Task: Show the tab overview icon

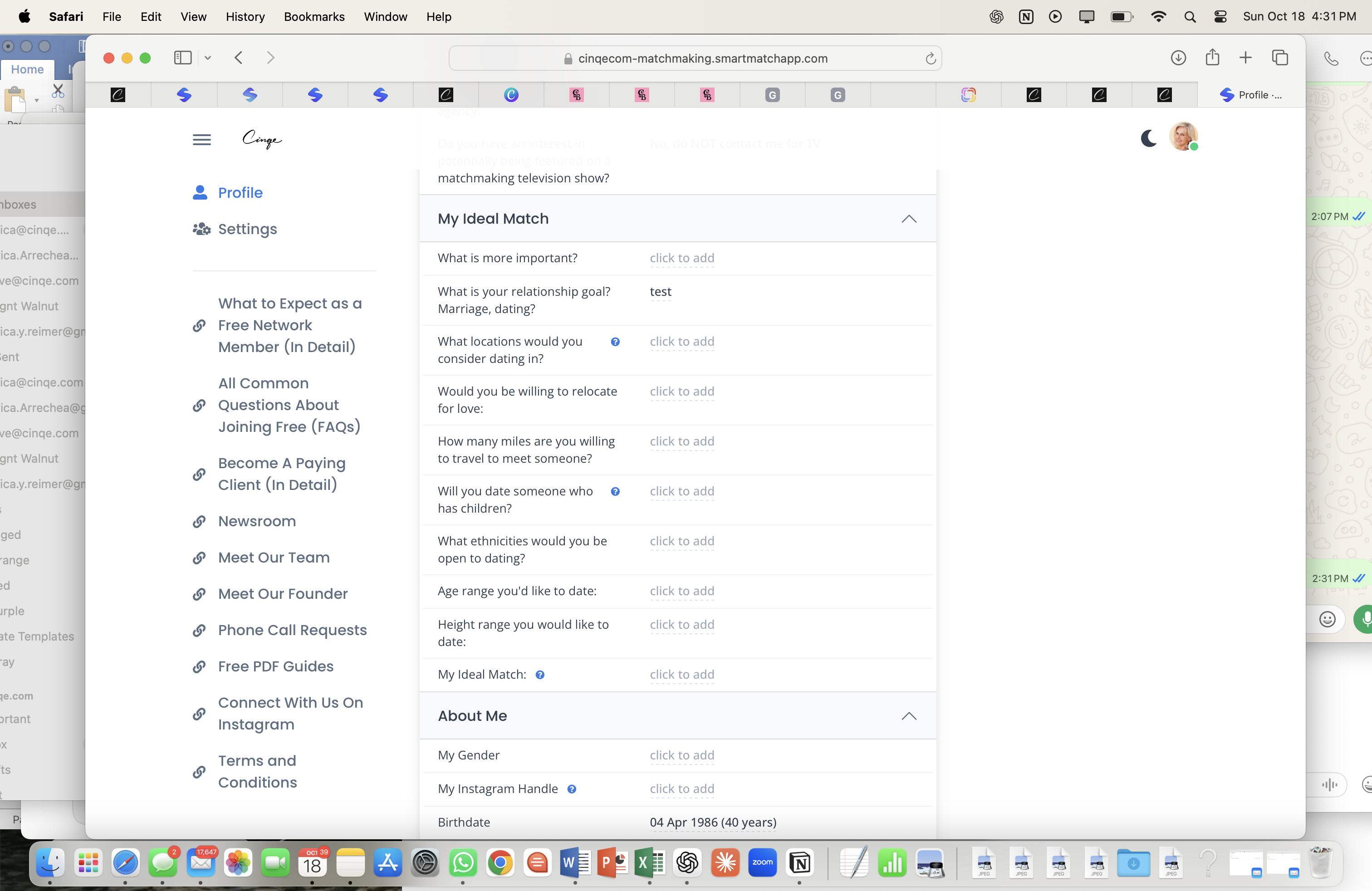Action: click(x=1280, y=58)
